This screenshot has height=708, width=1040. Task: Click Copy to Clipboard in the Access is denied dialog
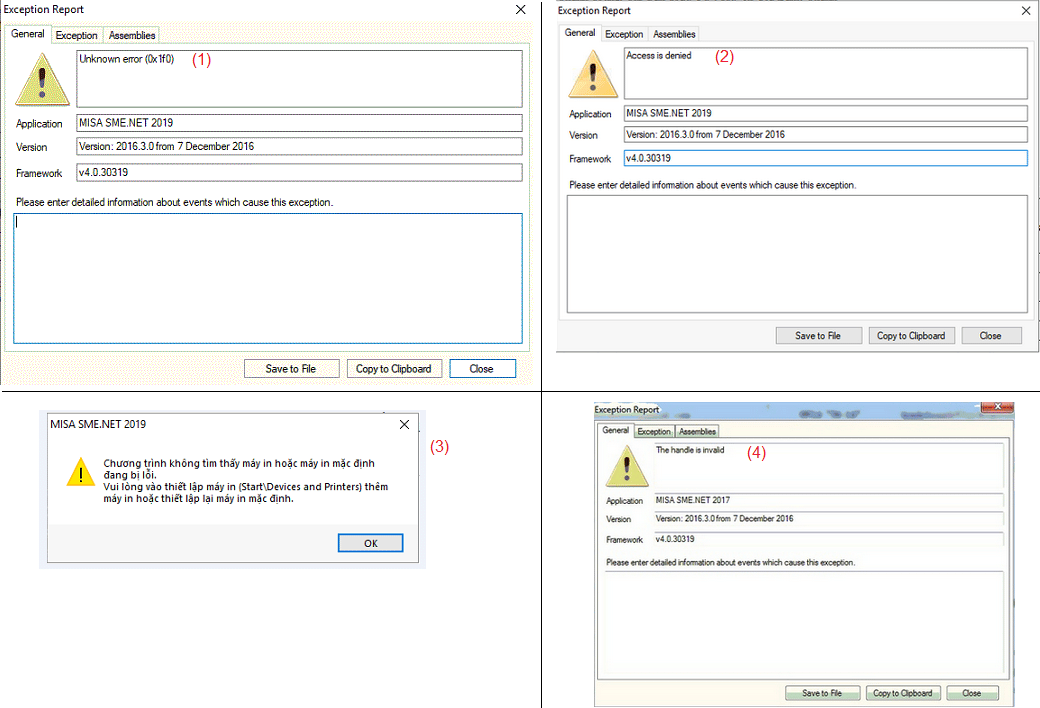(911, 336)
